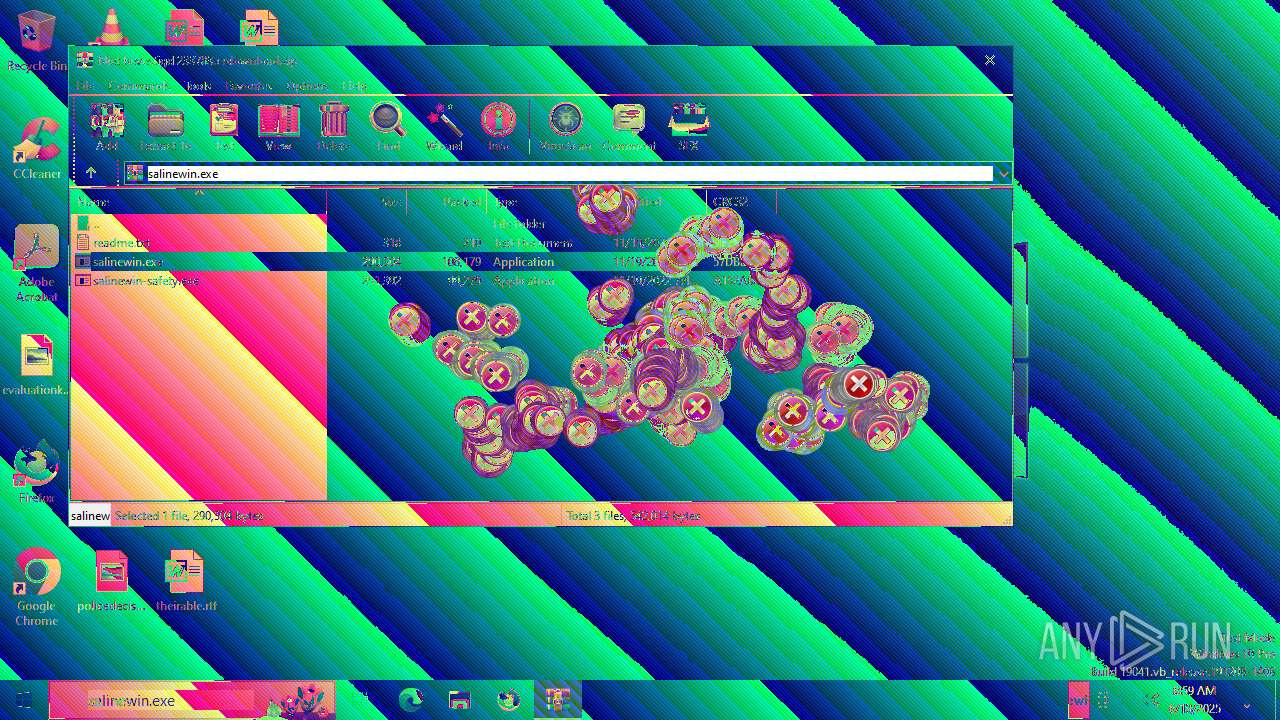Go up one folder level arrow
The height and width of the screenshot is (720, 1280).
91,173
